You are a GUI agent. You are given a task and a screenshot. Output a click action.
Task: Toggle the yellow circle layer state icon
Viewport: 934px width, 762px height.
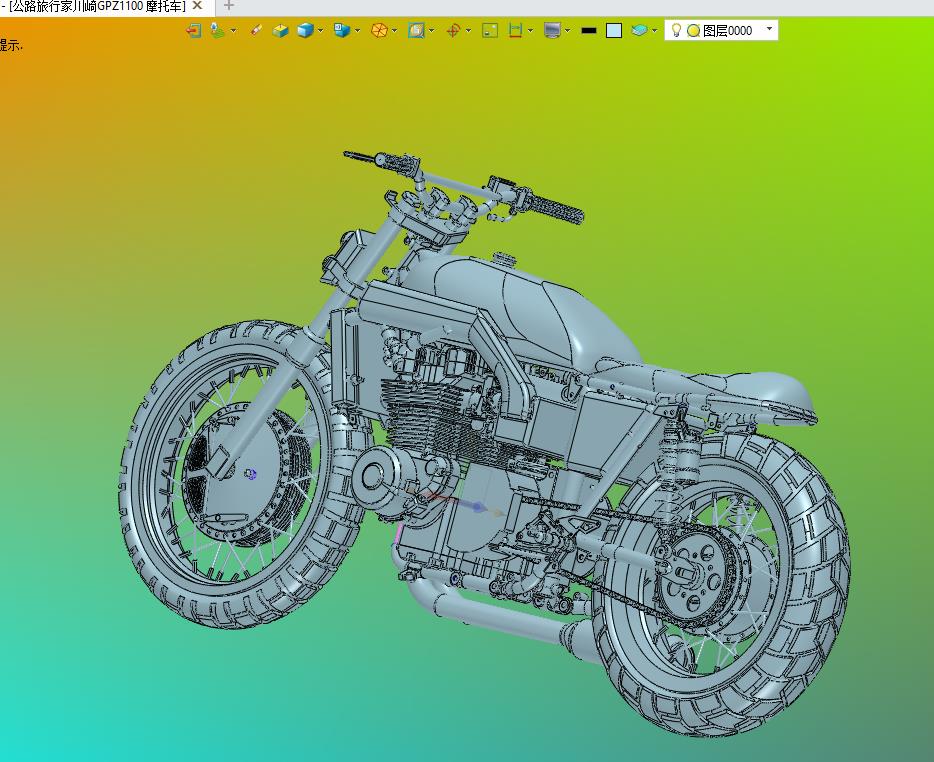point(693,31)
